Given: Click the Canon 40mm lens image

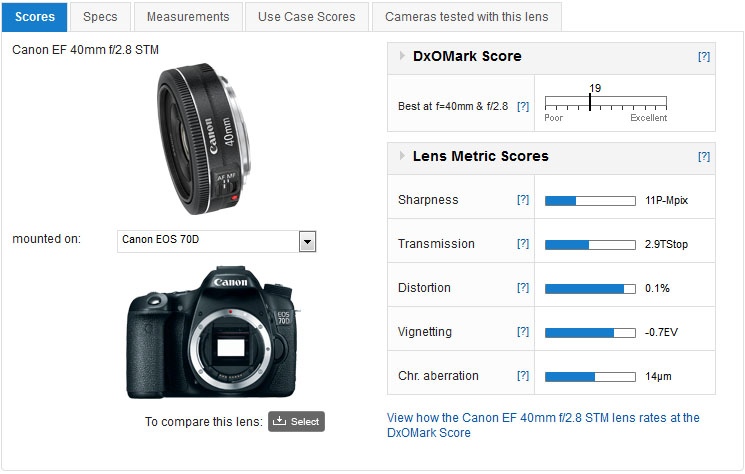Looking at the screenshot, I should (x=203, y=139).
